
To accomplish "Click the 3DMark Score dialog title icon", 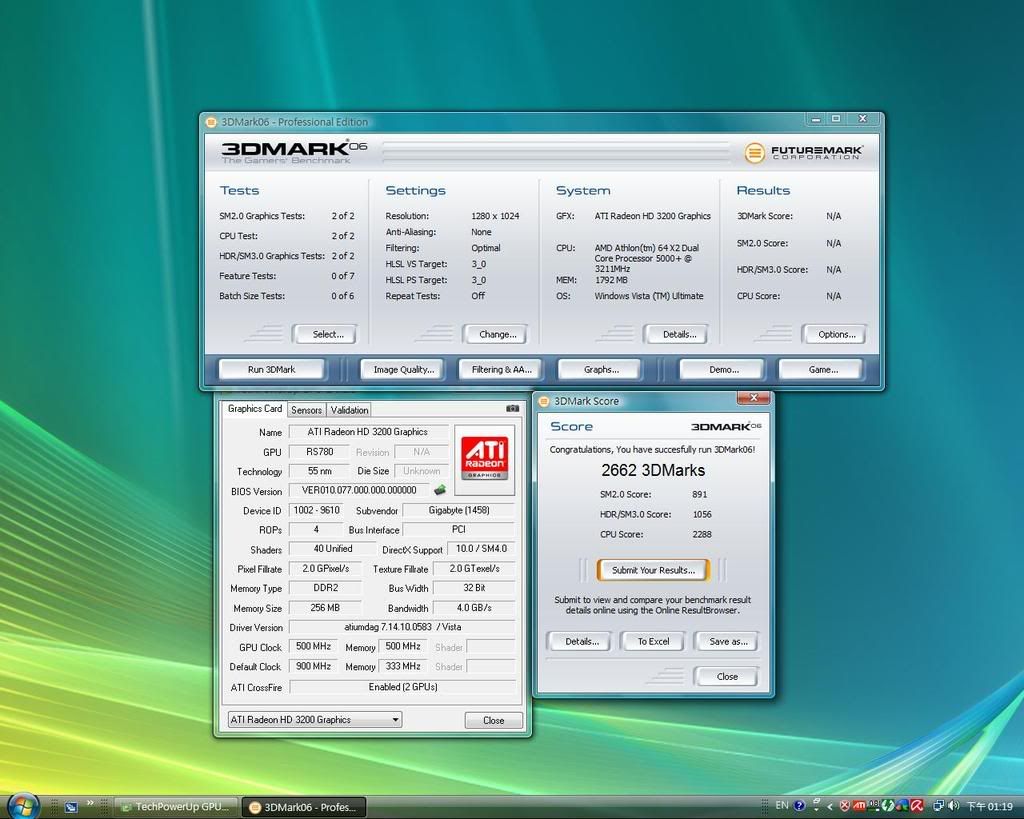I will point(544,401).
